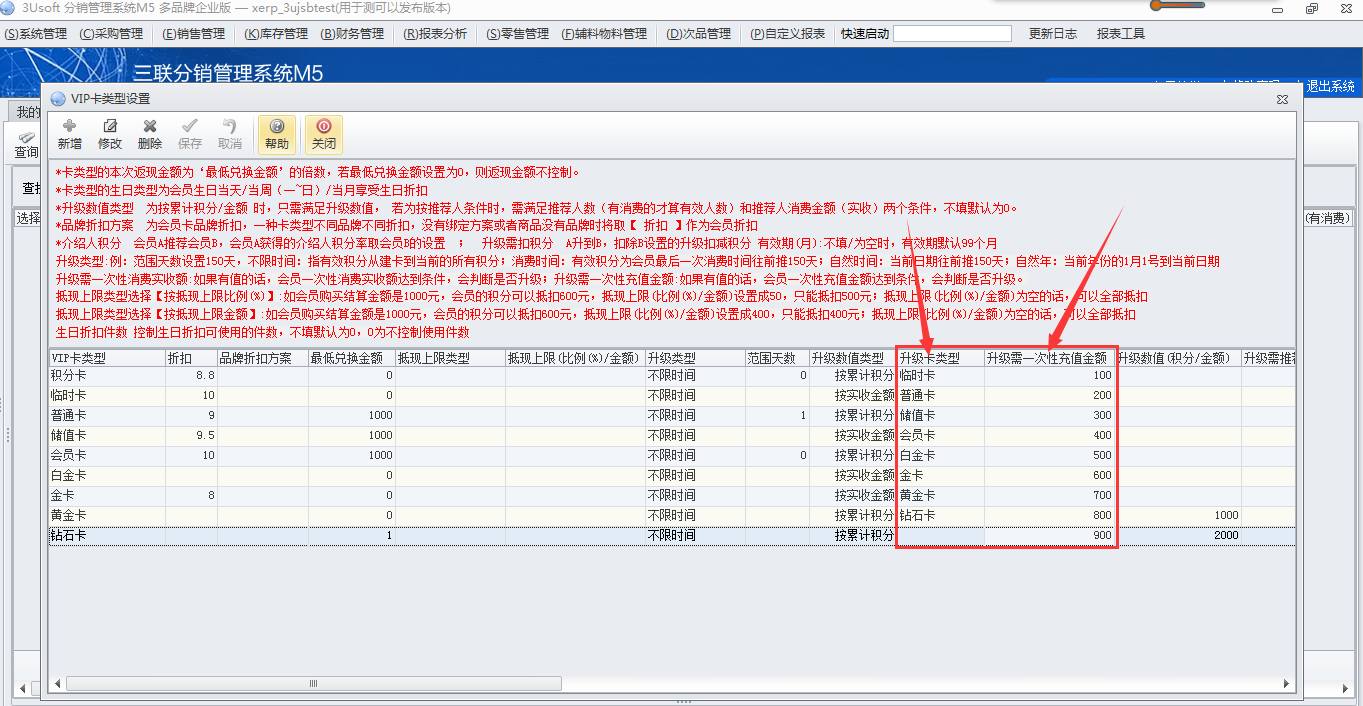Click the 折扣 column header
The height and width of the screenshot is (706, 1363).
click(191, 358)
